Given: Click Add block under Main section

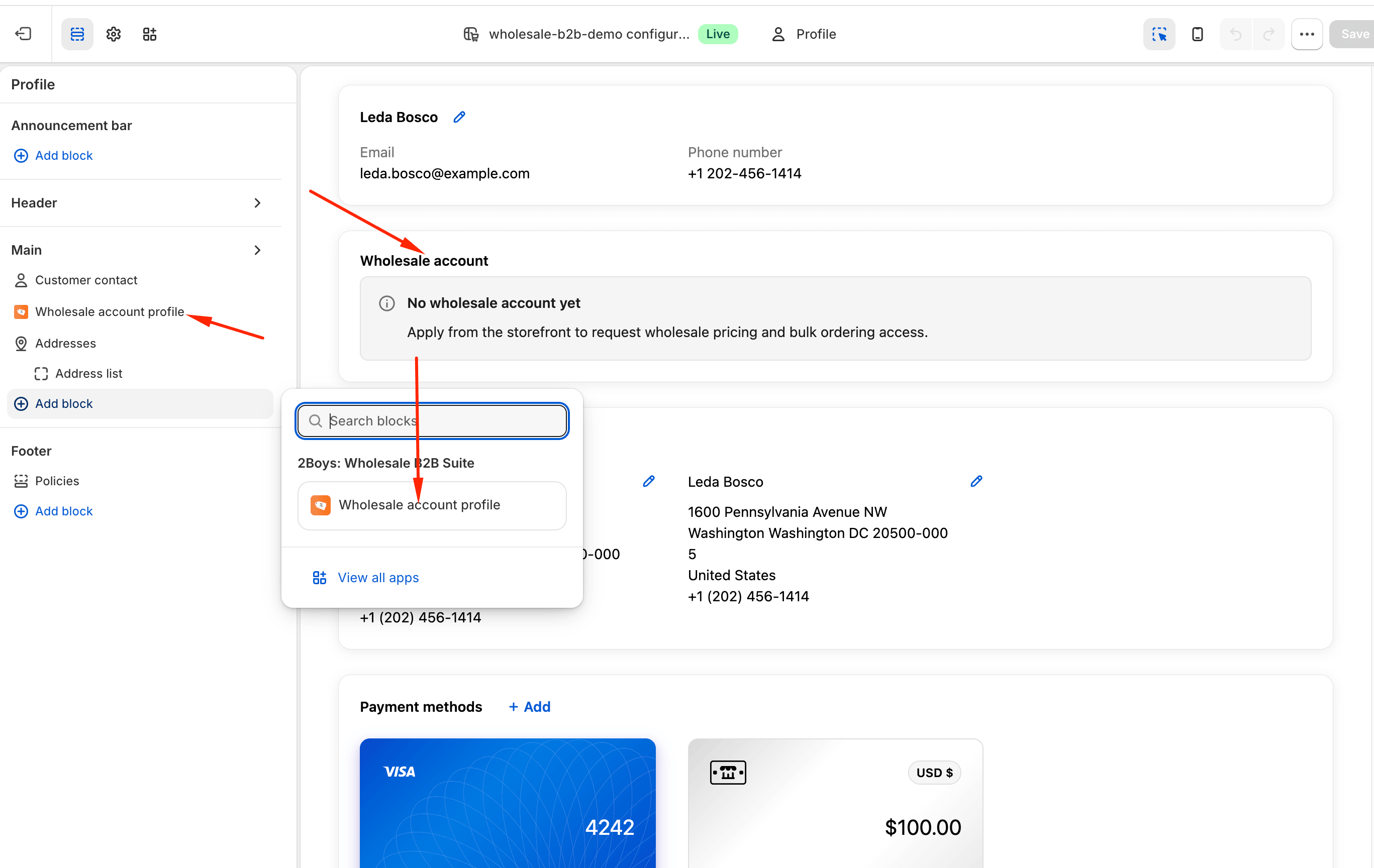Looking at the screenshot, I should 140,404.
